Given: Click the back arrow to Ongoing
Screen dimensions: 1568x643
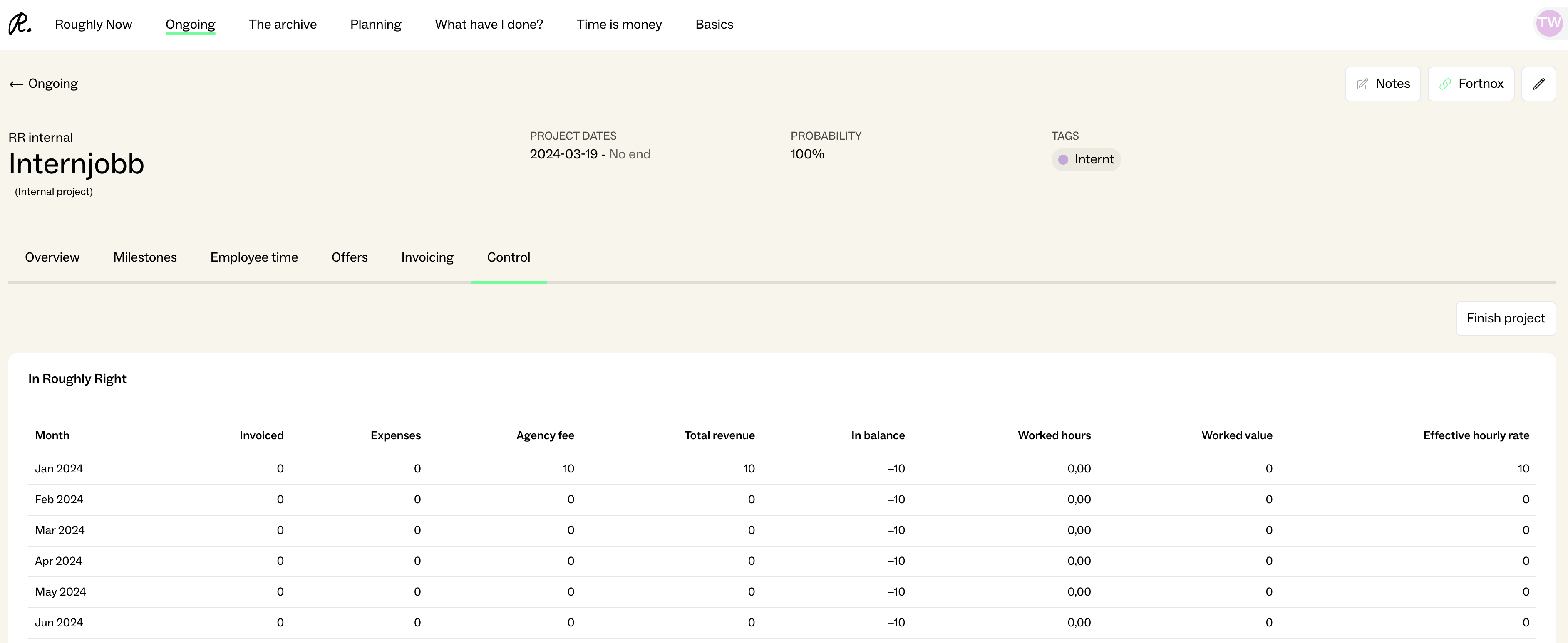Looking at the screenshot, I should coord(16,84).
